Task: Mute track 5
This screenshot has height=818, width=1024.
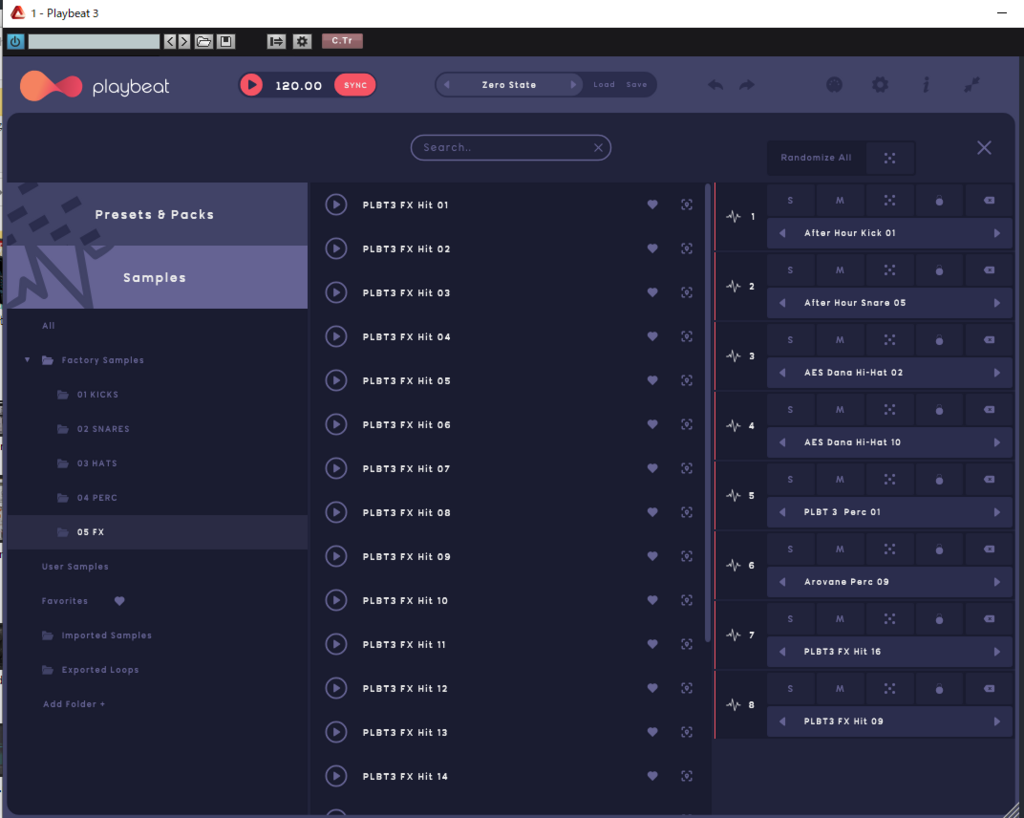Action: pos(840,479)
